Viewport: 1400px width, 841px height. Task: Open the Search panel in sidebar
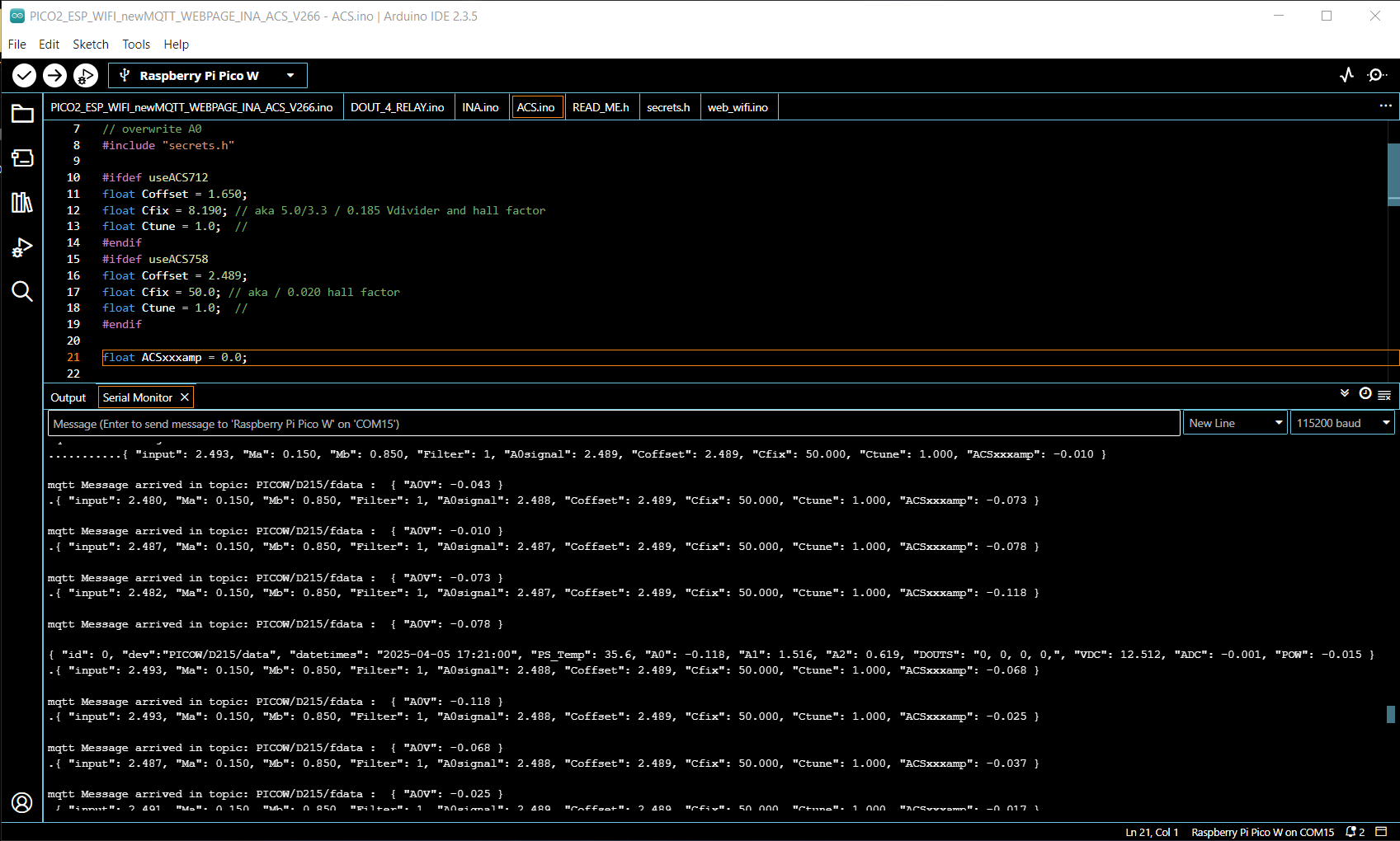(x=22, y=291)
